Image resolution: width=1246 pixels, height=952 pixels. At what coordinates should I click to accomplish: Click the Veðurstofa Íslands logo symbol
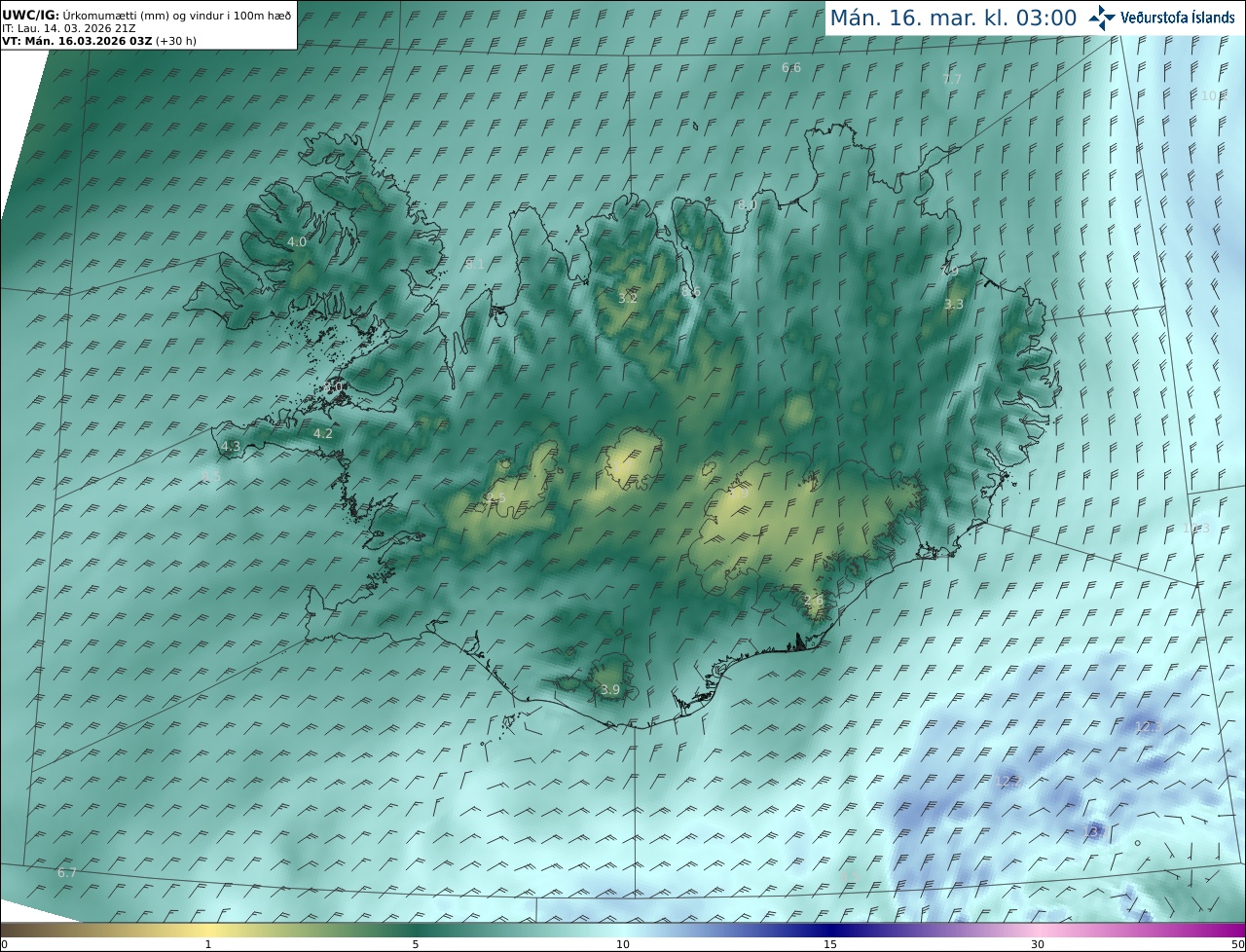pos(1102,18)
